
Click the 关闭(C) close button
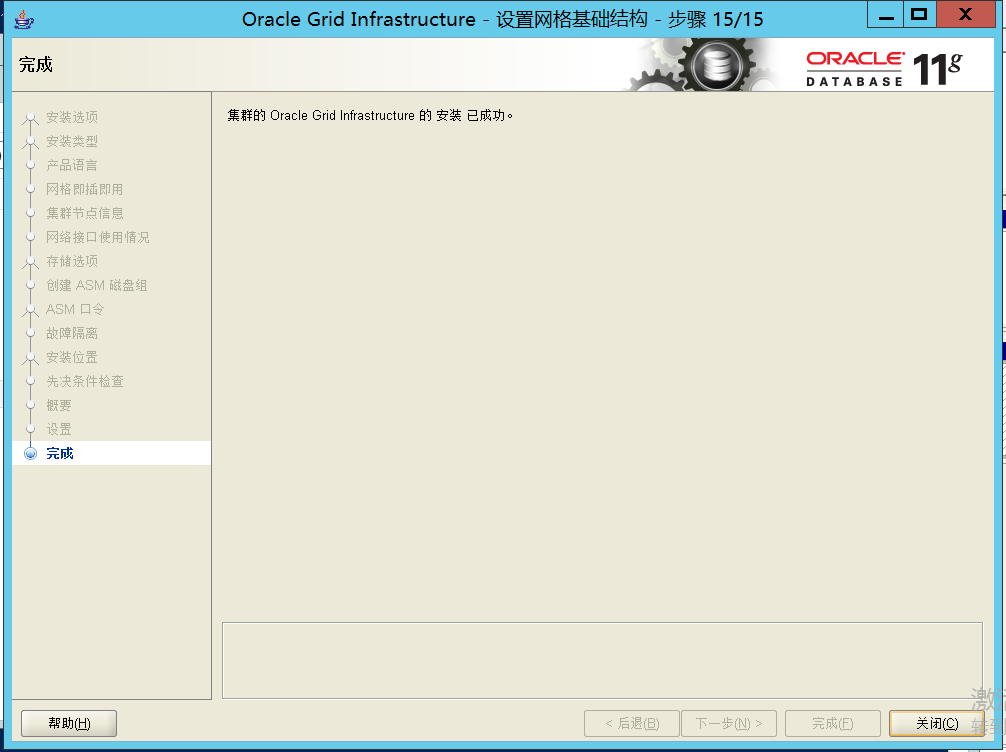[x=937, y=723]
